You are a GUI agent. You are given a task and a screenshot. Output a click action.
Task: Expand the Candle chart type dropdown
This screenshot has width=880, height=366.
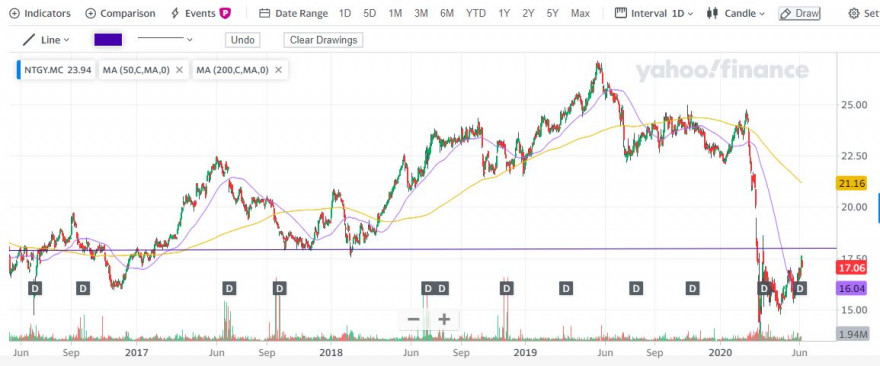click(x=736, y=13)
